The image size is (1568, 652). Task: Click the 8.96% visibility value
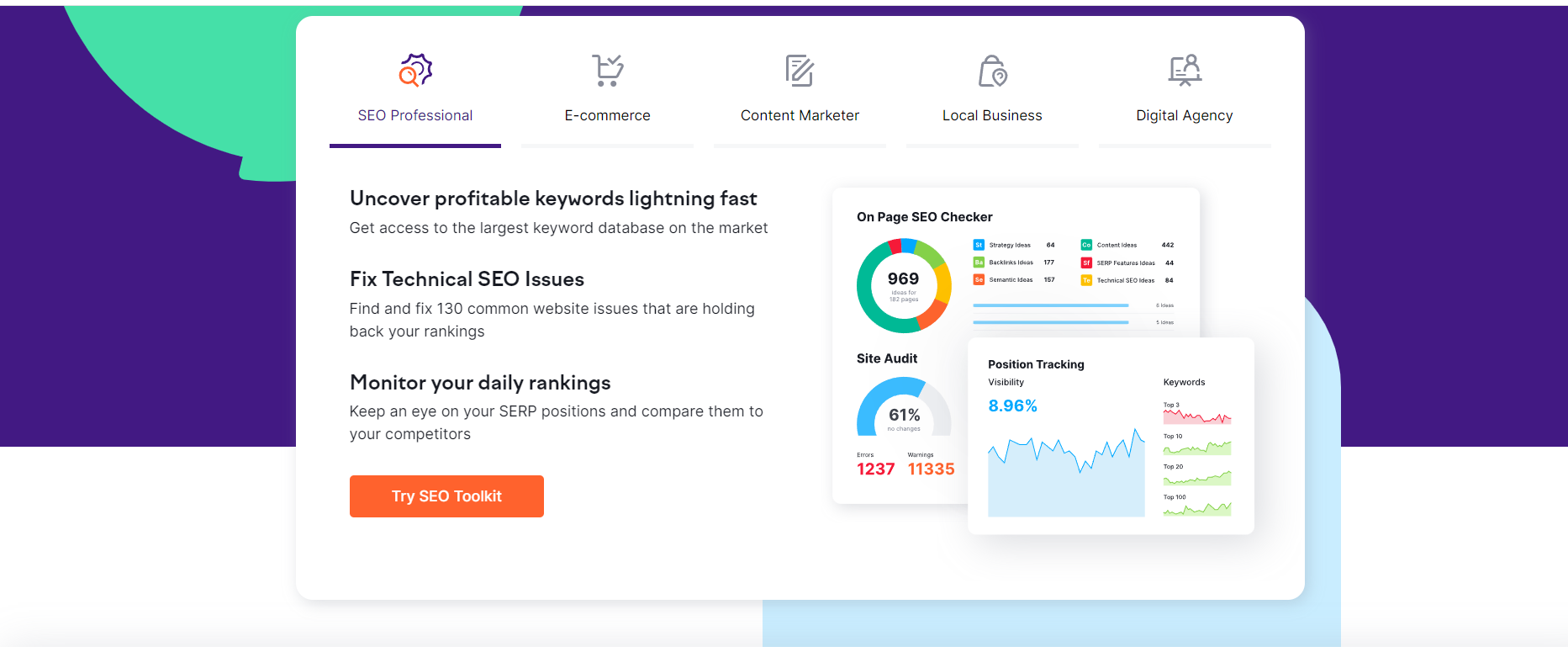pos(1012,406)
